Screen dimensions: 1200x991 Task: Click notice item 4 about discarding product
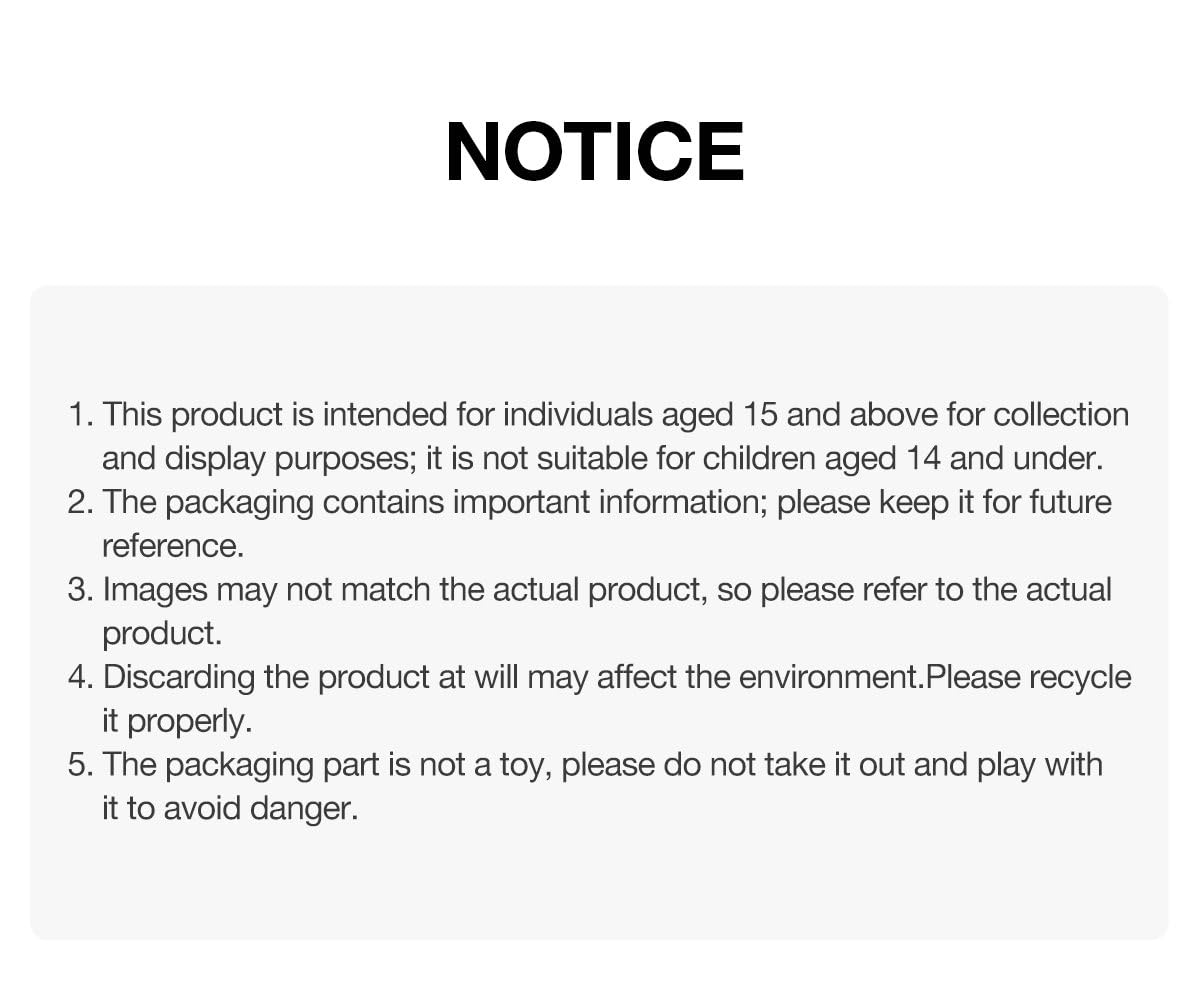[x=600, y=698]
